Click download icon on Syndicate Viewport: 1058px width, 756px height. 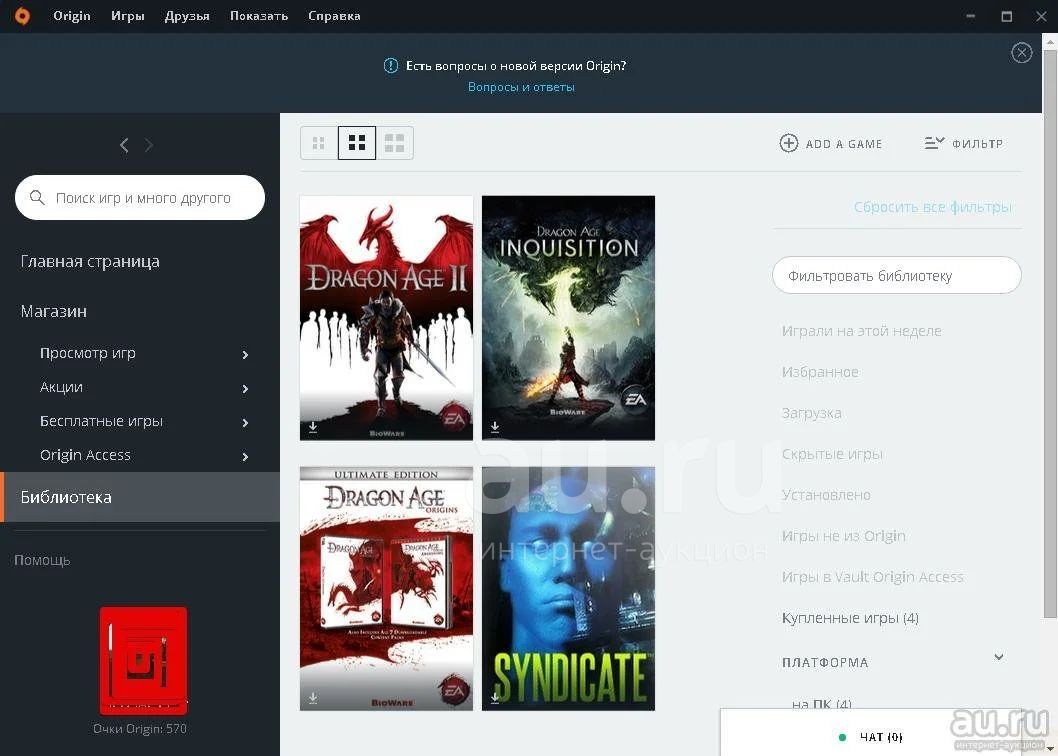point(495,697)
